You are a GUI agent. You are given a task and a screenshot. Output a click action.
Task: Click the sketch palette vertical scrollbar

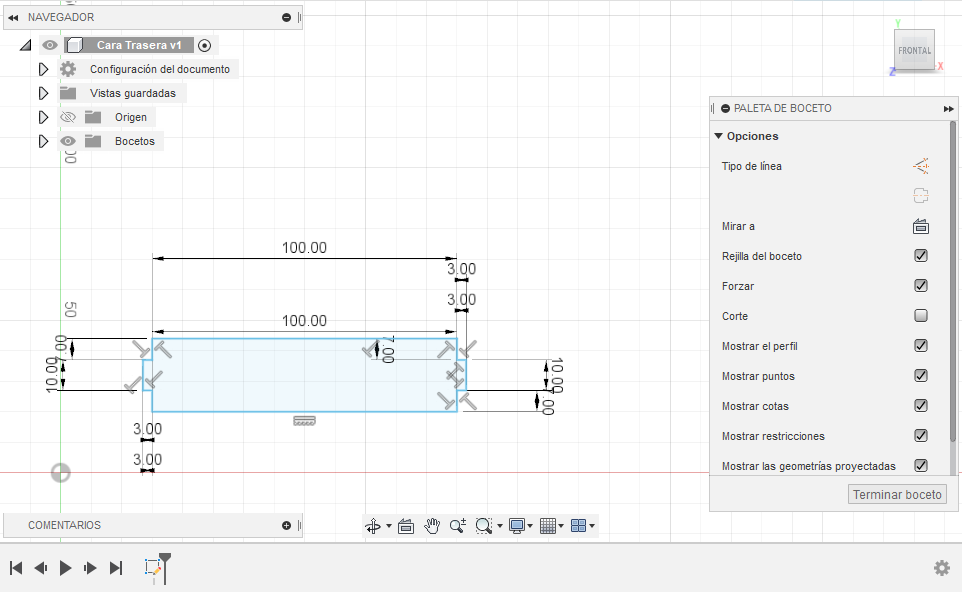pyautogui.click(x=953, y=281)
